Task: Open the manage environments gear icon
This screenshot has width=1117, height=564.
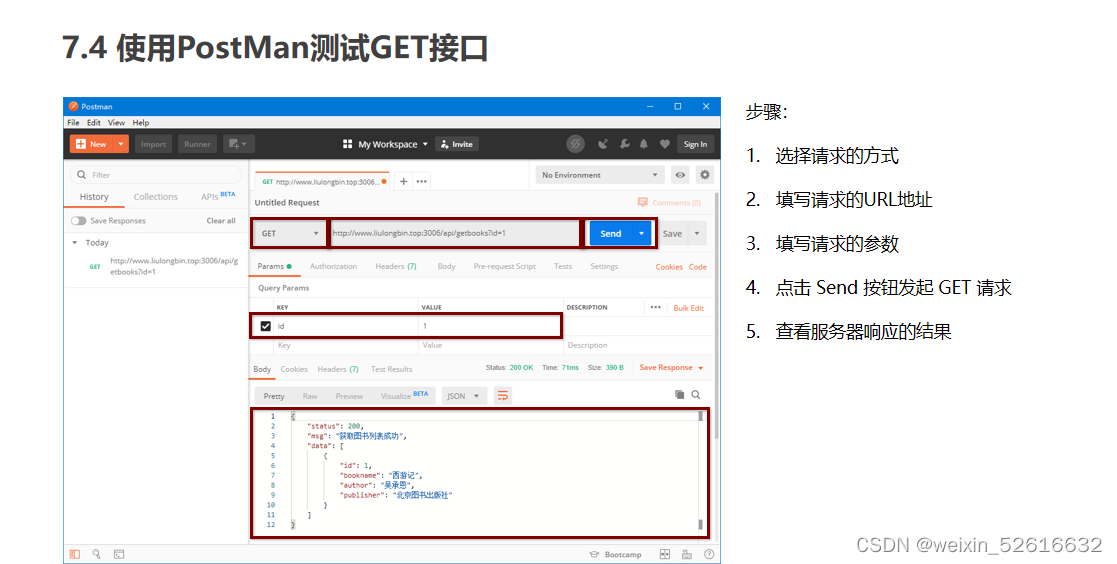Action: pyautogui.click(x=705, y=174)
